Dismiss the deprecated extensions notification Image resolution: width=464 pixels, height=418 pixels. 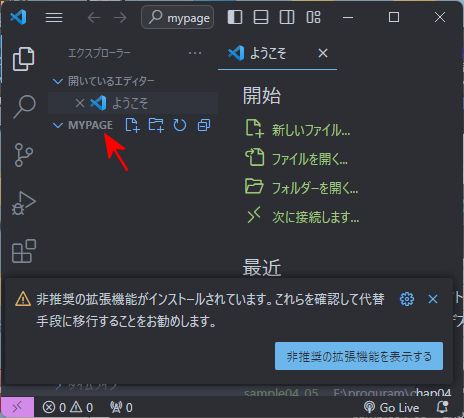coord(433,299)
